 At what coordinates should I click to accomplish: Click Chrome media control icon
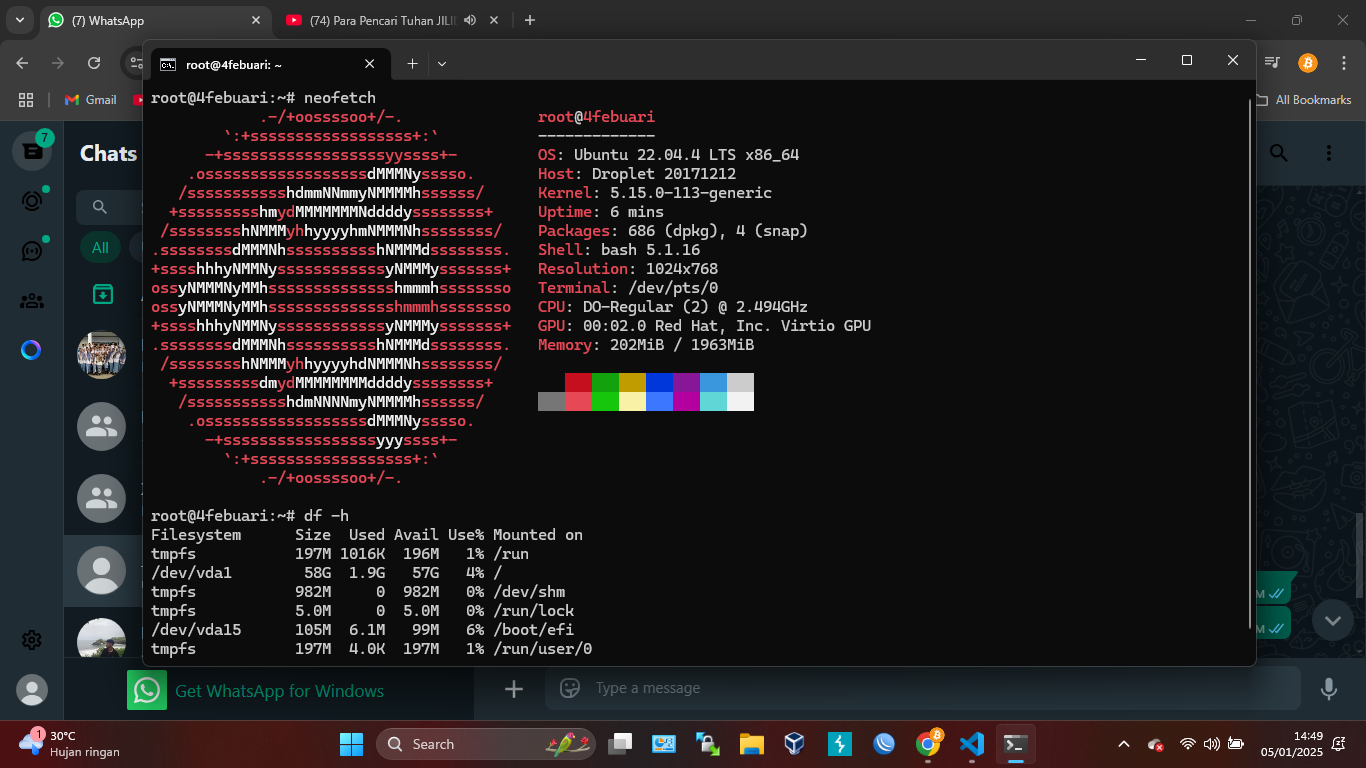point(1272,62)
